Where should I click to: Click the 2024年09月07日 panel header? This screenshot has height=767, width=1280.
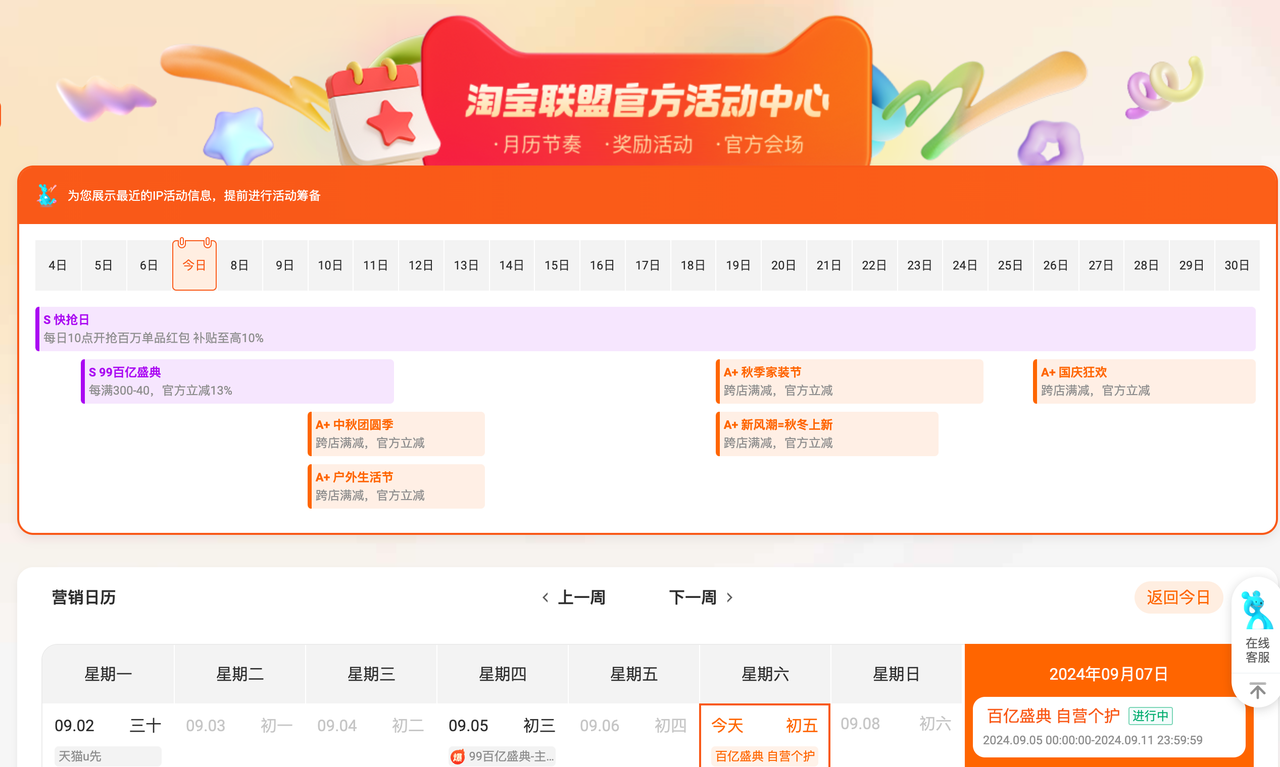coord(1108,674)
